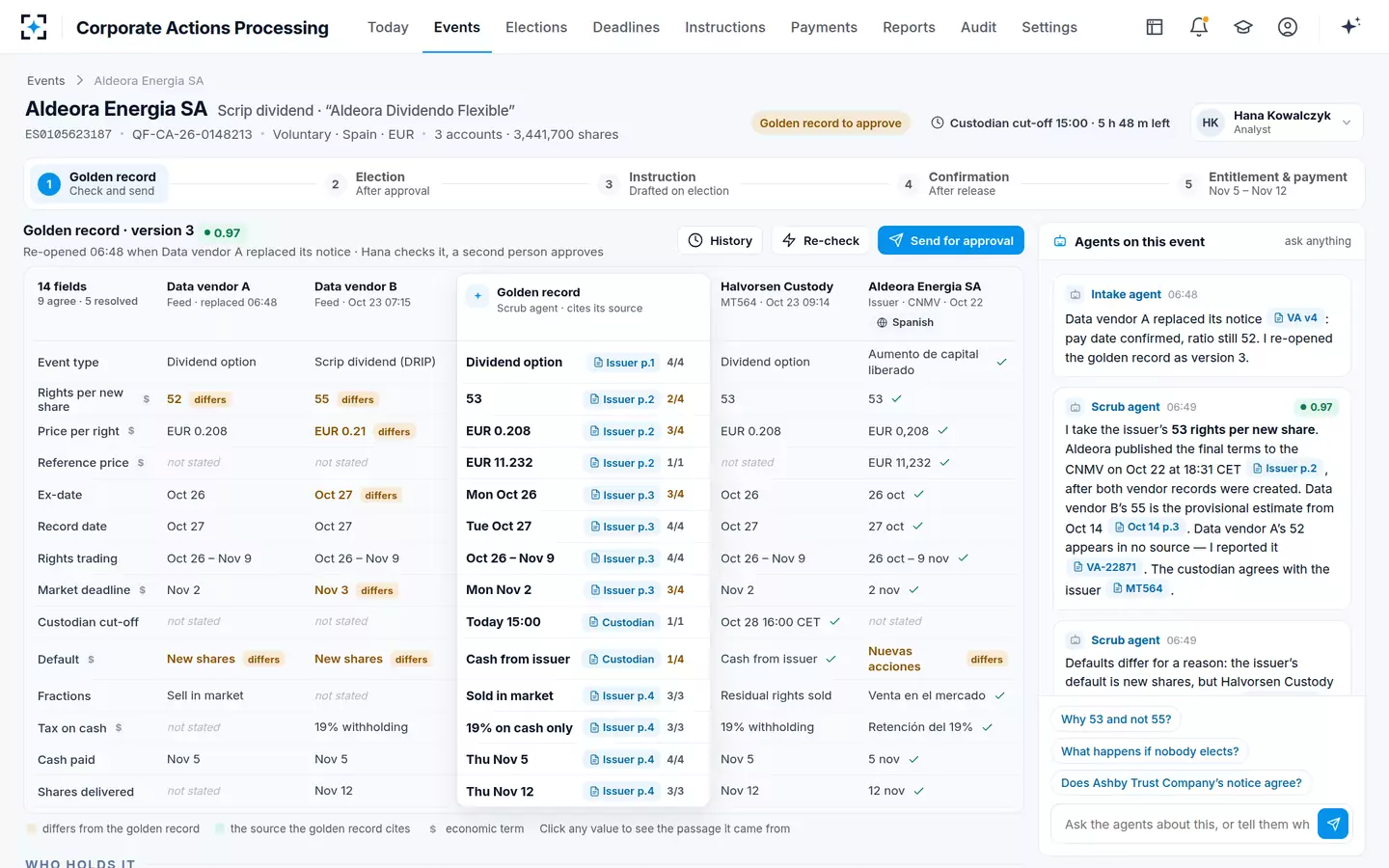Open the user account icon
Viewport: 1389px width, 868px height.
click(1288, 27)
